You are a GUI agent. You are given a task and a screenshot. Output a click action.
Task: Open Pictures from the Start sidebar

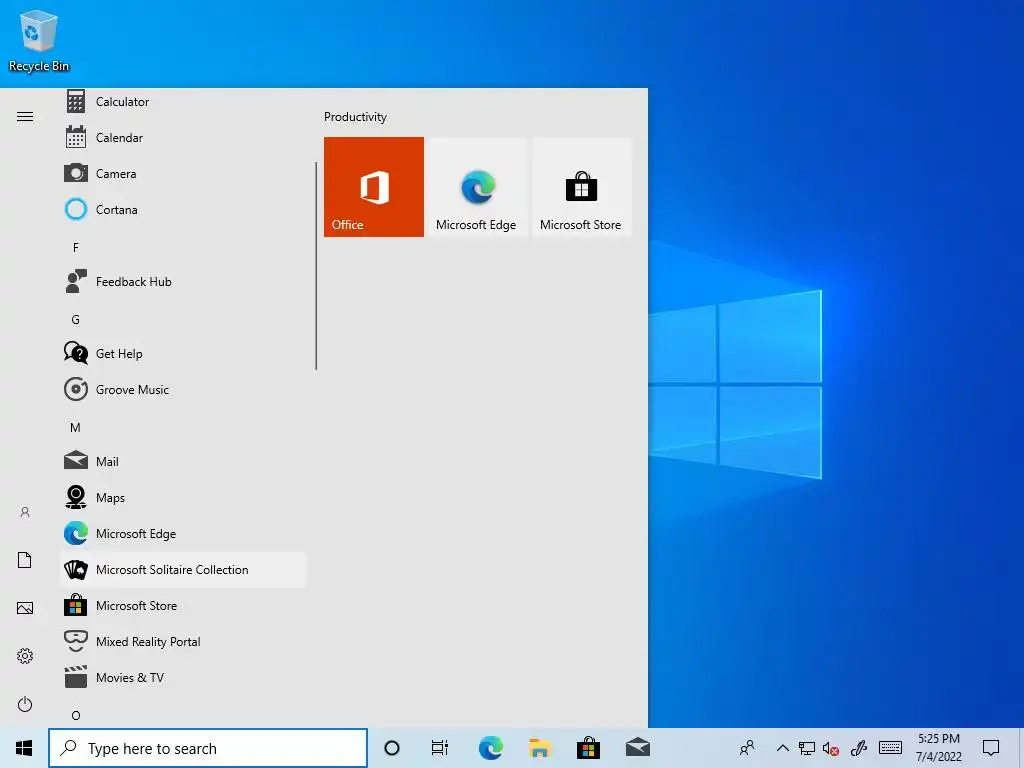coord(25,608)
